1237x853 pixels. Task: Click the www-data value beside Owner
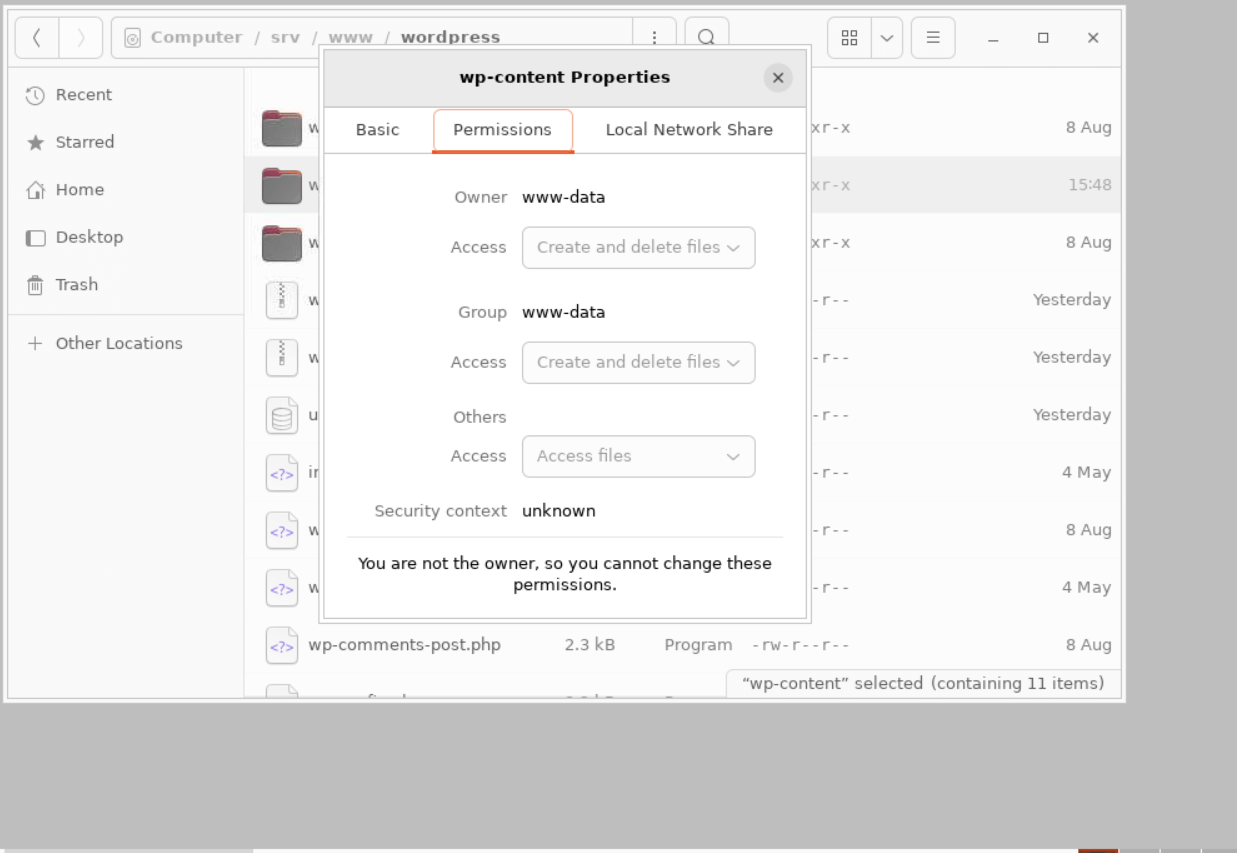point(564,197)
